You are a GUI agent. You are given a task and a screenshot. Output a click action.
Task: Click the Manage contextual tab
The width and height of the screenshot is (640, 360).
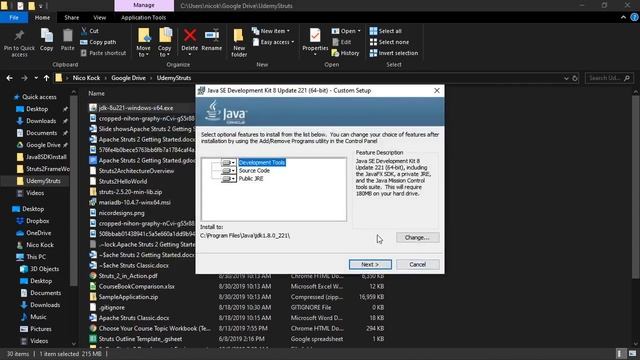click(144, 5)
